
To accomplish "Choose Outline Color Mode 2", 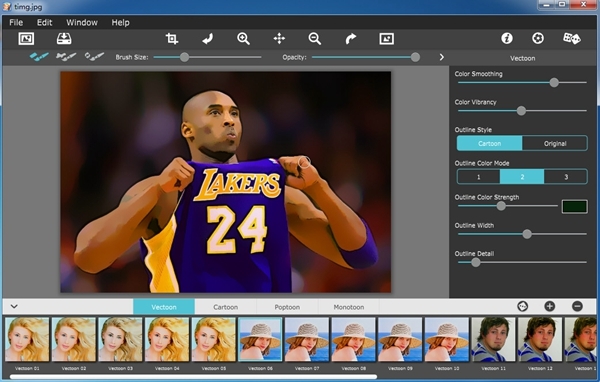I will [x=522, y=177].
